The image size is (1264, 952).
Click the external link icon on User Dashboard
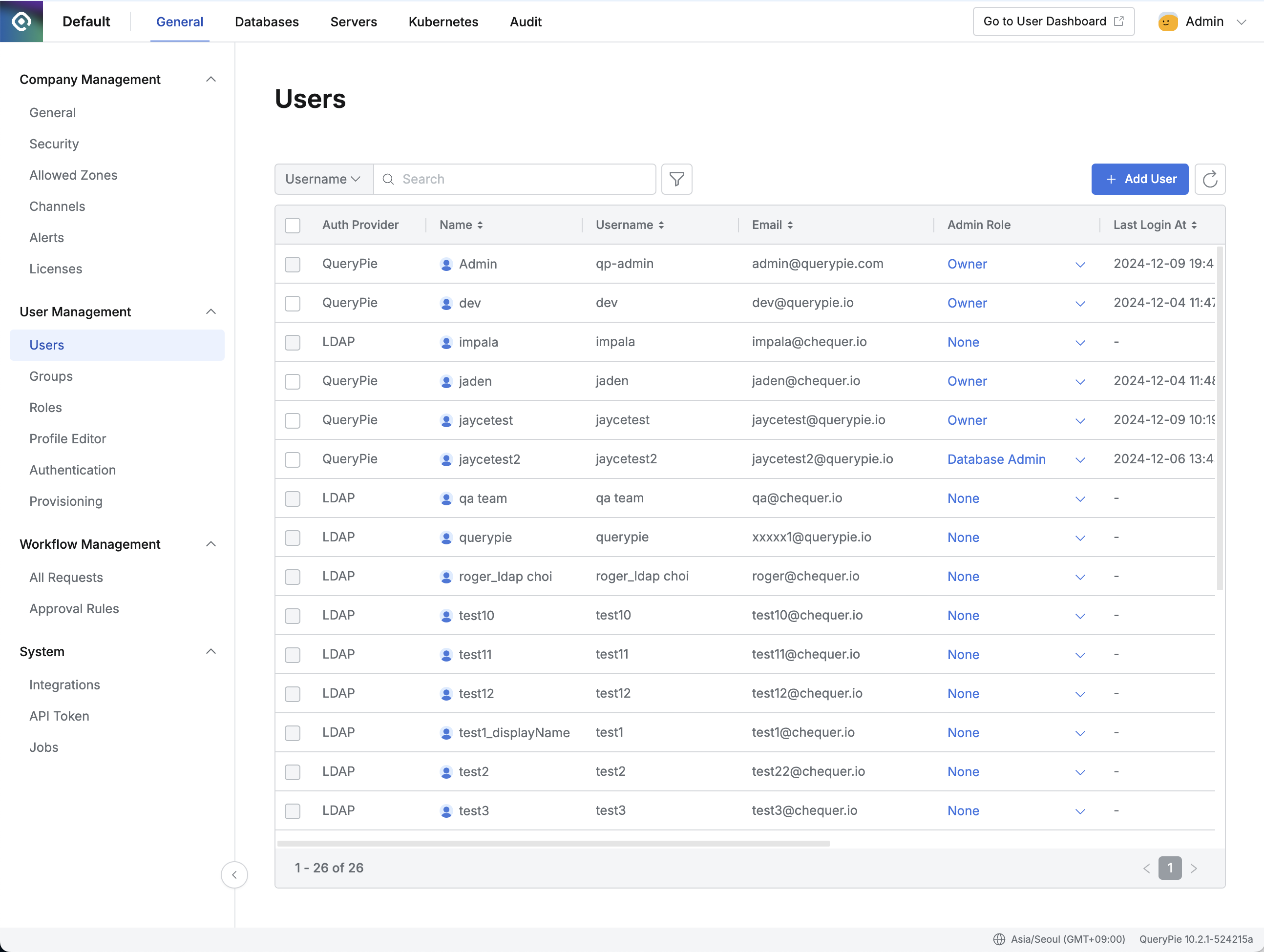point(1119,21)
